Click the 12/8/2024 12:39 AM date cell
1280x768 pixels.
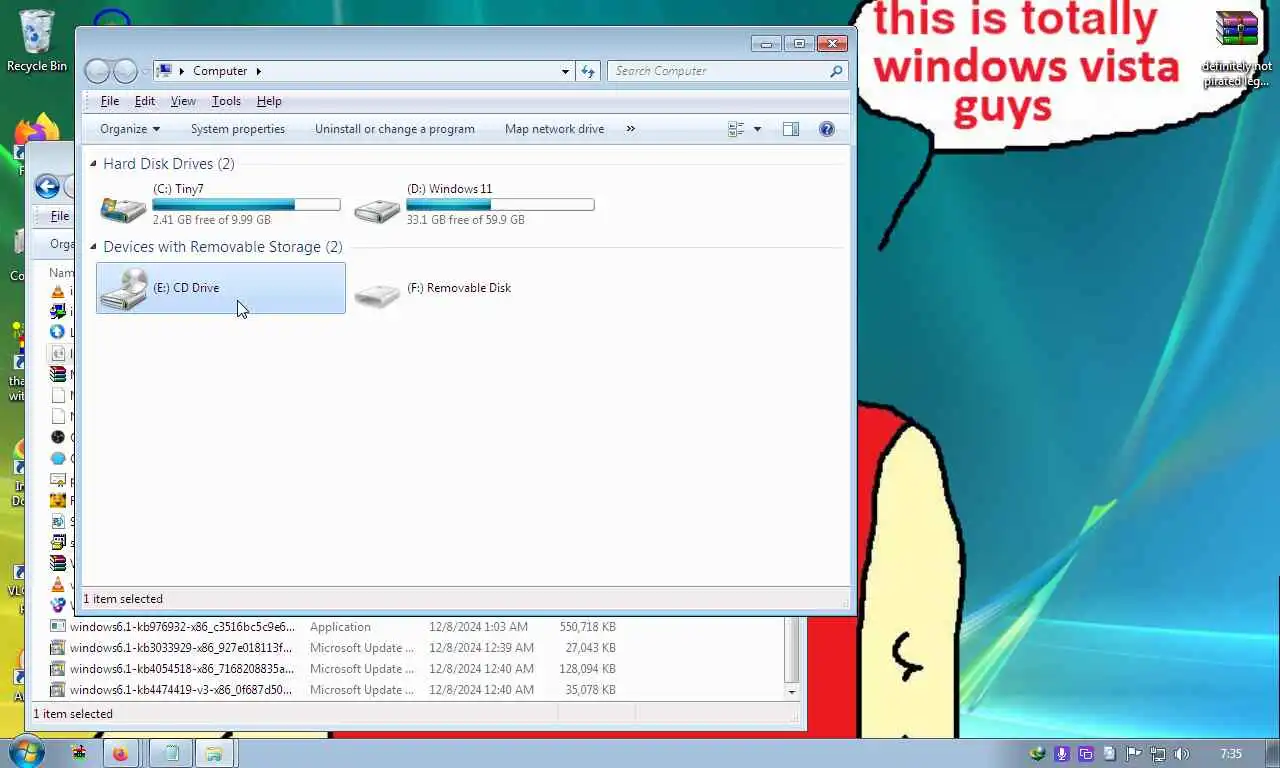click(482, 648)
